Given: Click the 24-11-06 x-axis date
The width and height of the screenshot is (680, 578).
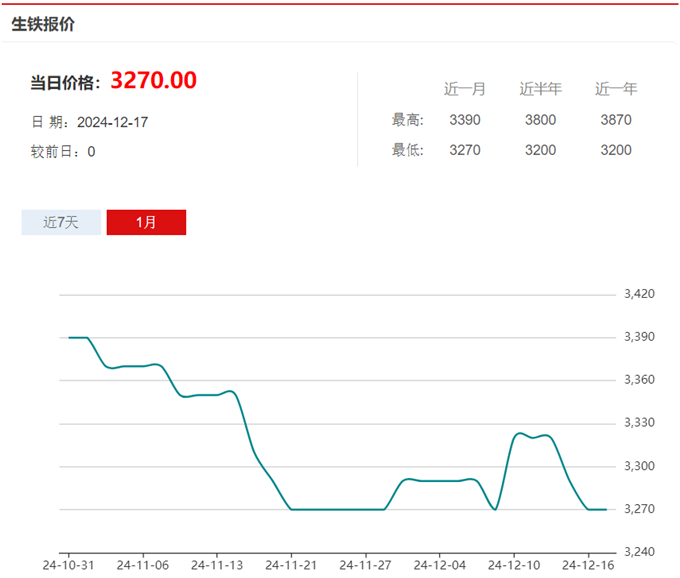Looking at the screenshot, I should point(143,565).
